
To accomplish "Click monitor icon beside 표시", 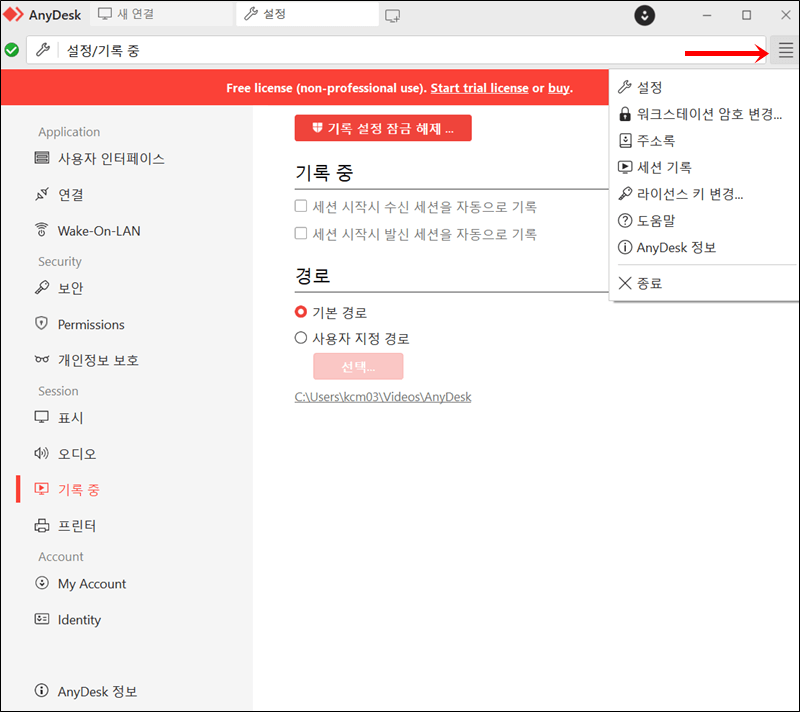I will 41,417.
